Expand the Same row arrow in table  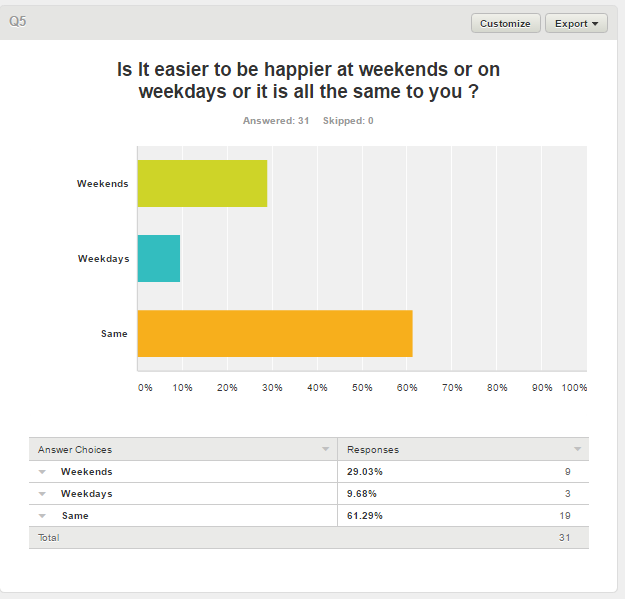43,516
